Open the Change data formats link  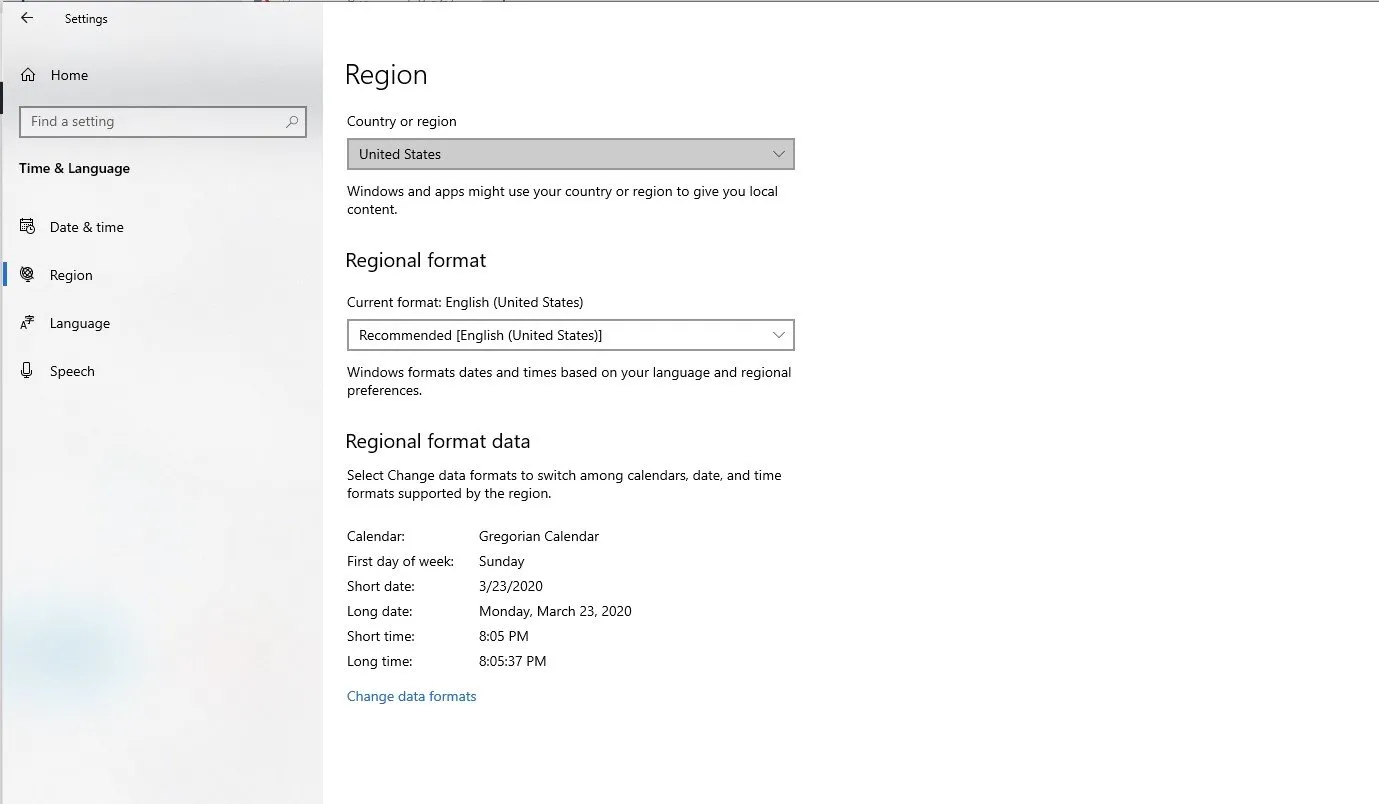pos(411,696)
